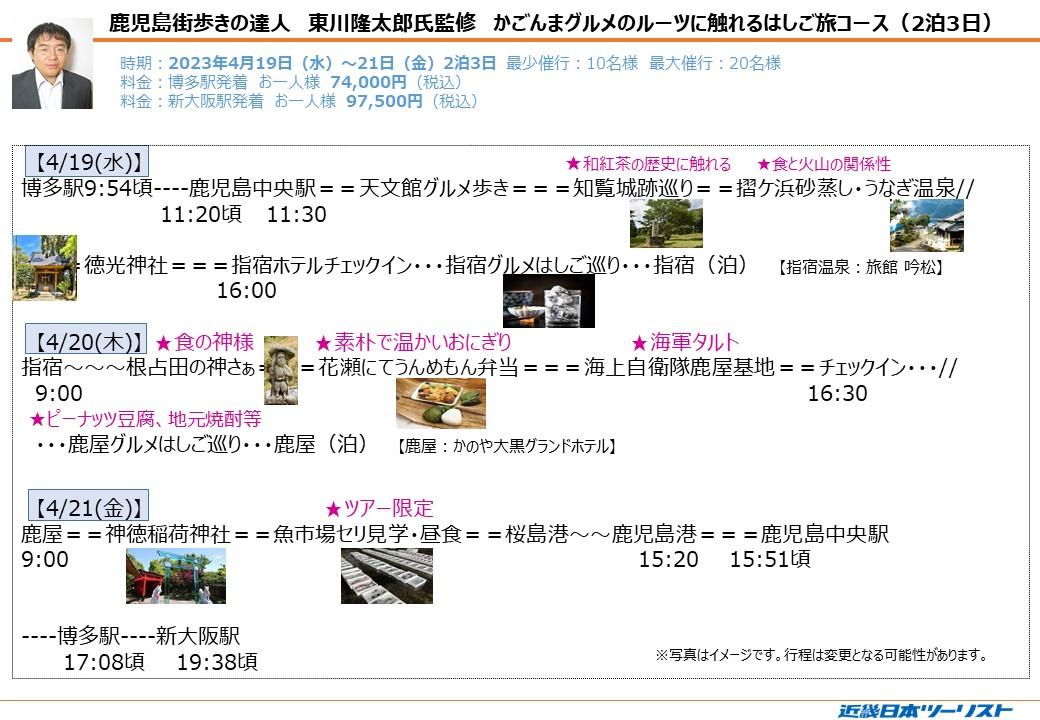The height and width of the screenshot is (720, 1040).
Task: Click the text 博多駅9:54頃
Action: (x=87, y=188)
